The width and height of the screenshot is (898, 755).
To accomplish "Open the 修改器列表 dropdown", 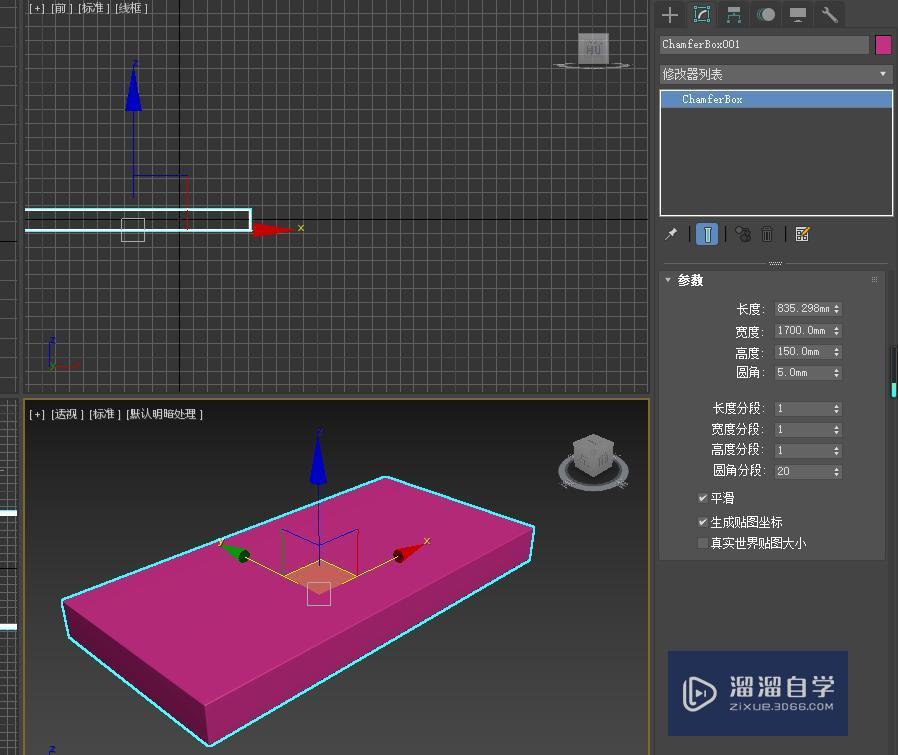I will [x=775, y=74].
